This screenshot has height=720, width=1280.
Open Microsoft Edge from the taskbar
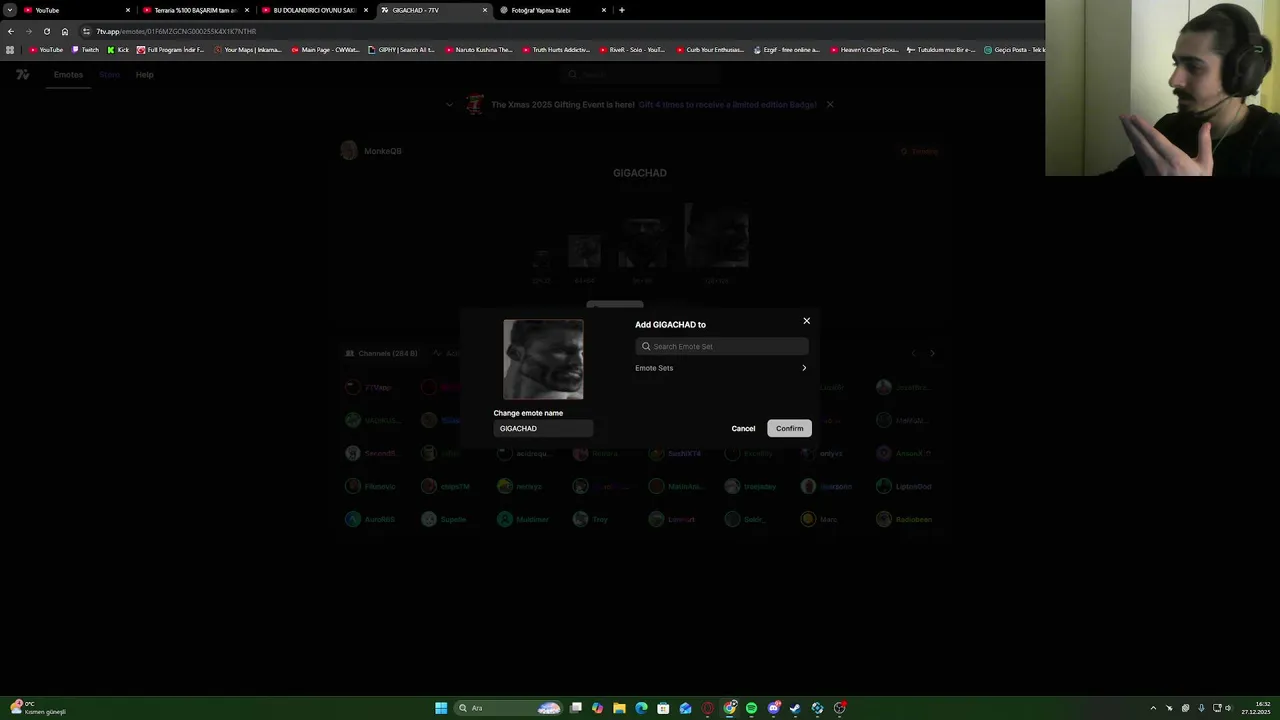coord(641,708)
